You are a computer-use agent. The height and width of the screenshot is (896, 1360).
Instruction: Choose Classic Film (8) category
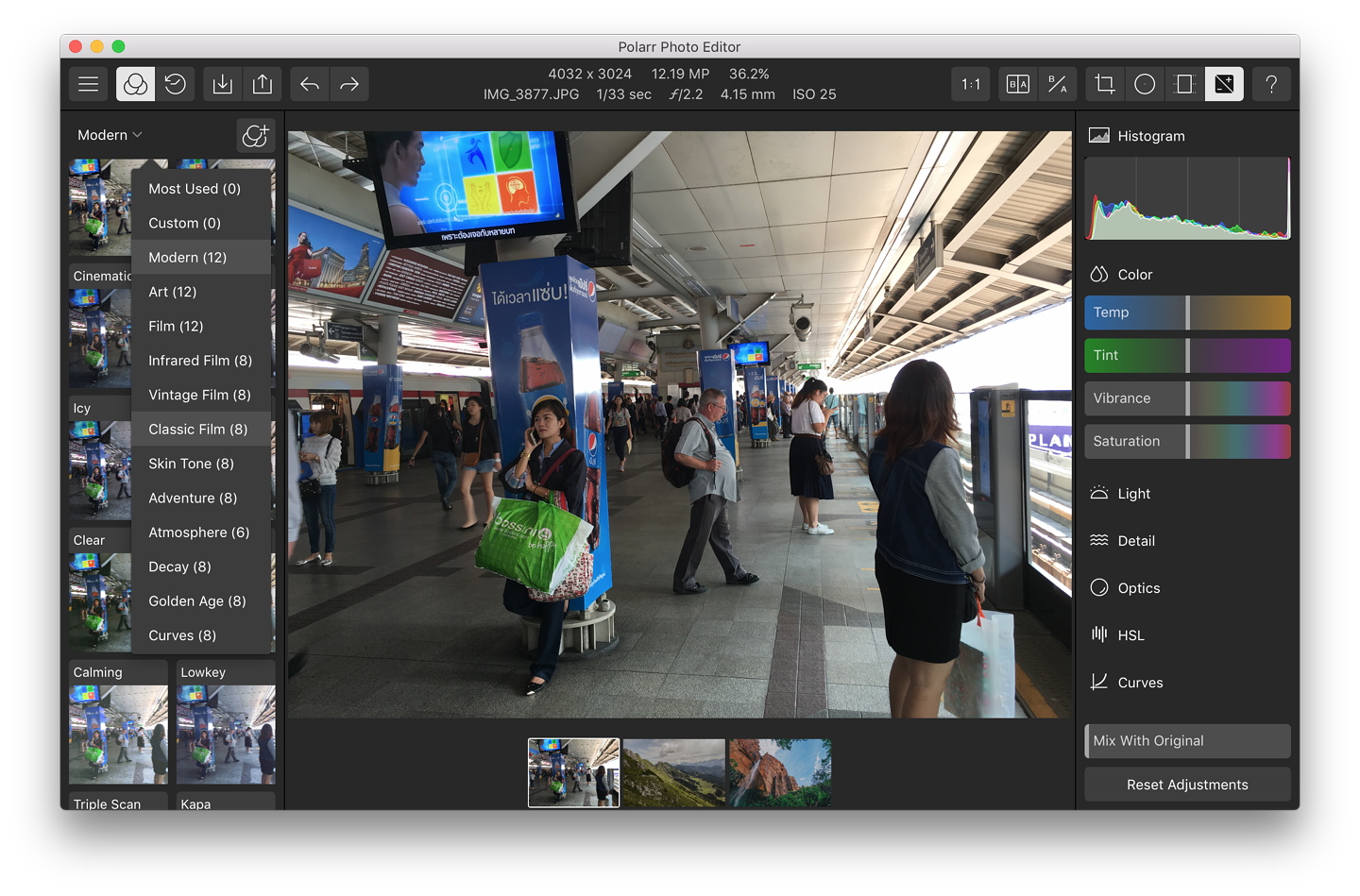click(x=201, y=429)
